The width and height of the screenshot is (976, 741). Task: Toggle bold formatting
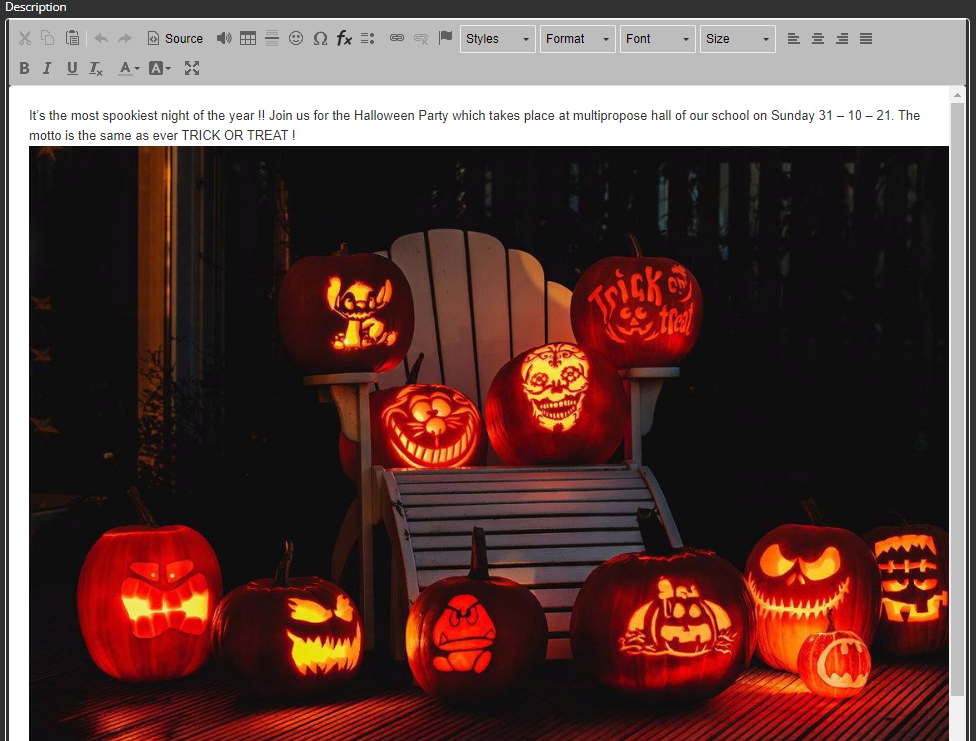coord(24,68)
